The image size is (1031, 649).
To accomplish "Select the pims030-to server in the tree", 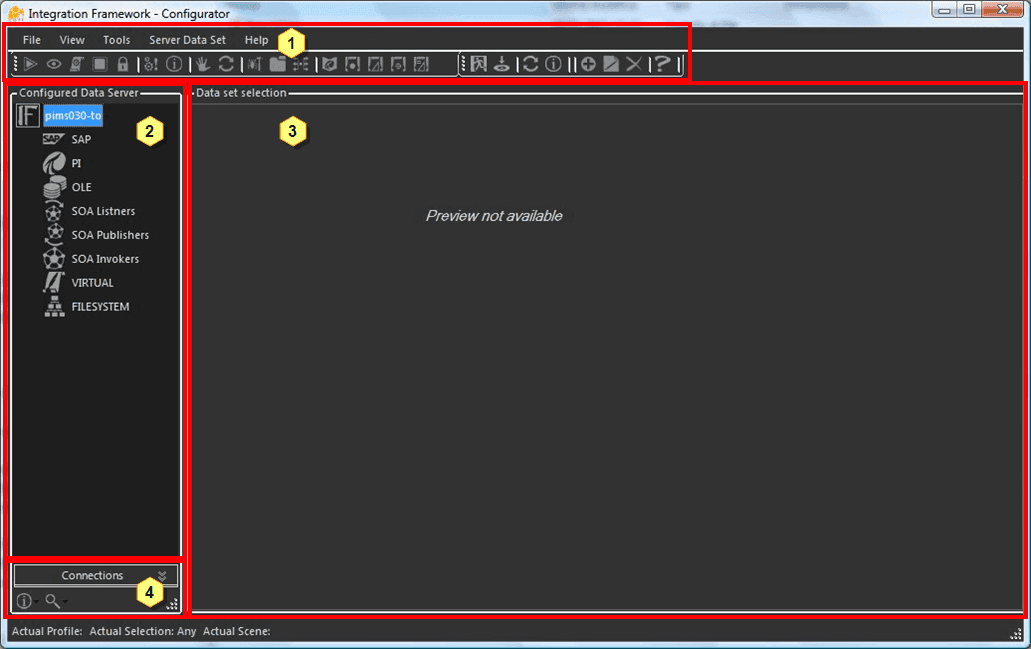I will [x=72, y=115].
